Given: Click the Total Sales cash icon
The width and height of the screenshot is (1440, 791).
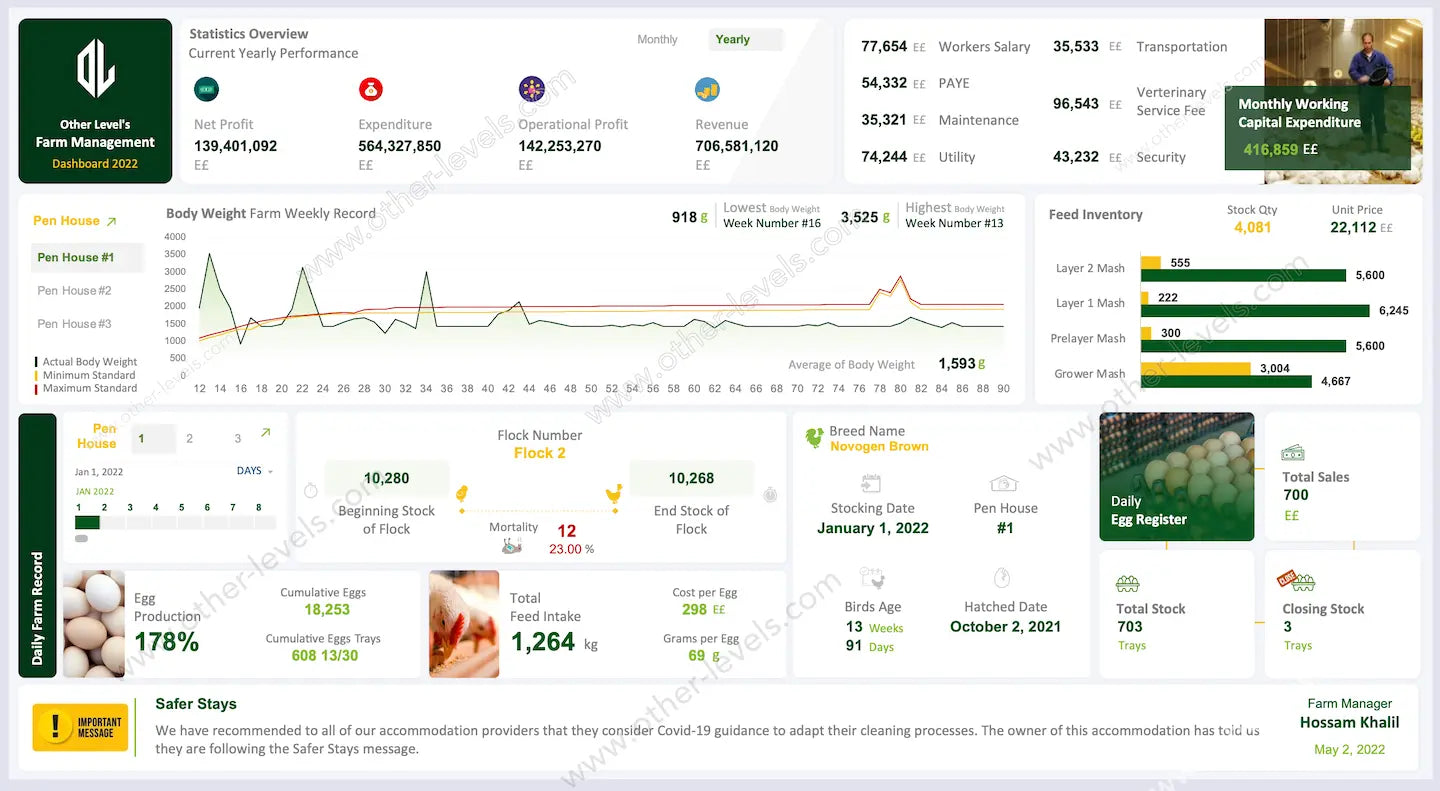Looking at the screenshot, I should pos(1293,452).
